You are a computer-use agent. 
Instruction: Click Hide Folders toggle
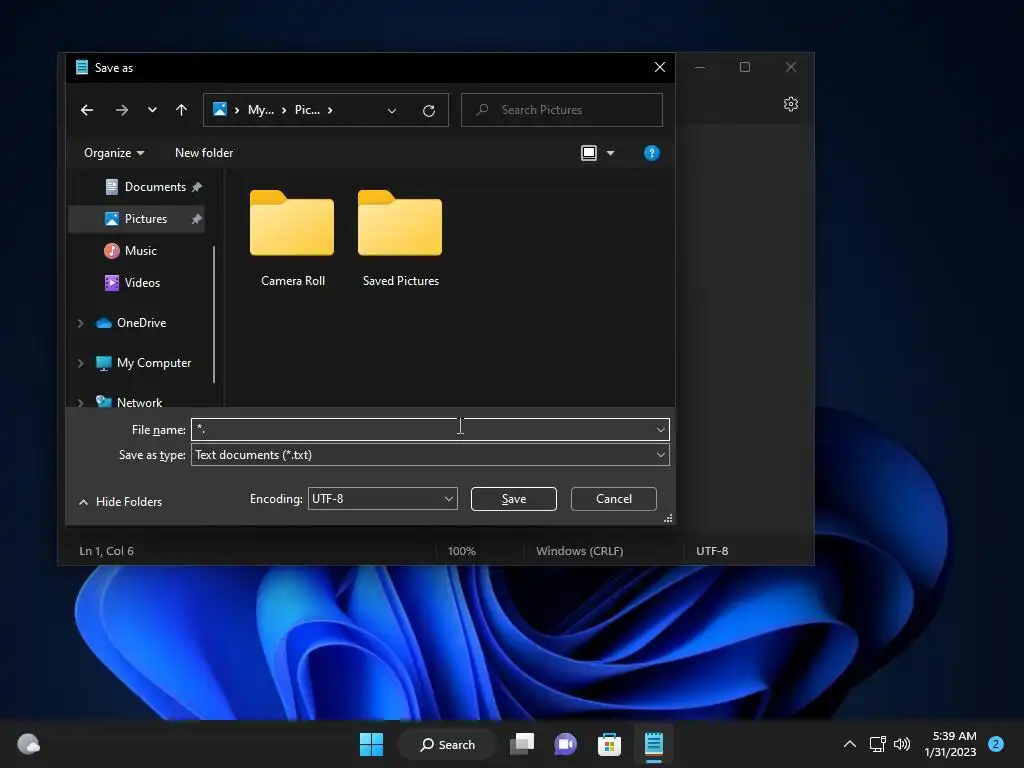click(120, 502)
